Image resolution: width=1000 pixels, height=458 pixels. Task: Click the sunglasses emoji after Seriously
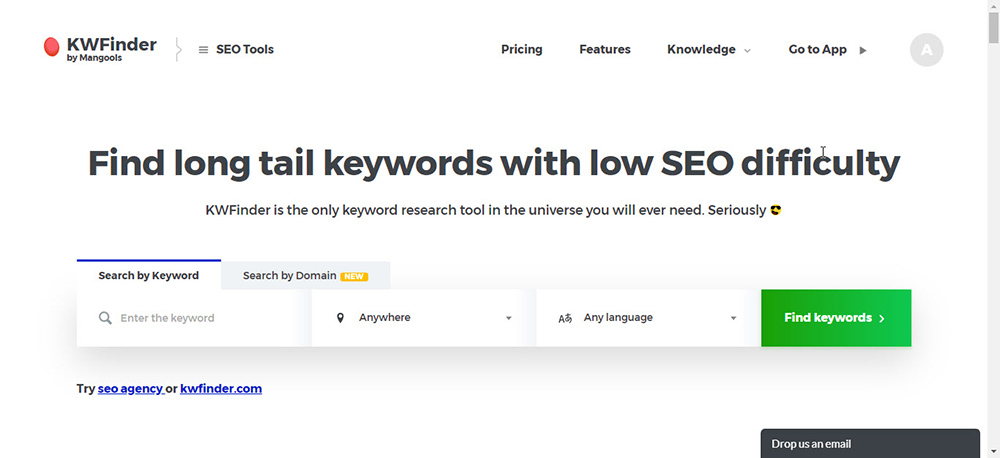tap(776, 210)
